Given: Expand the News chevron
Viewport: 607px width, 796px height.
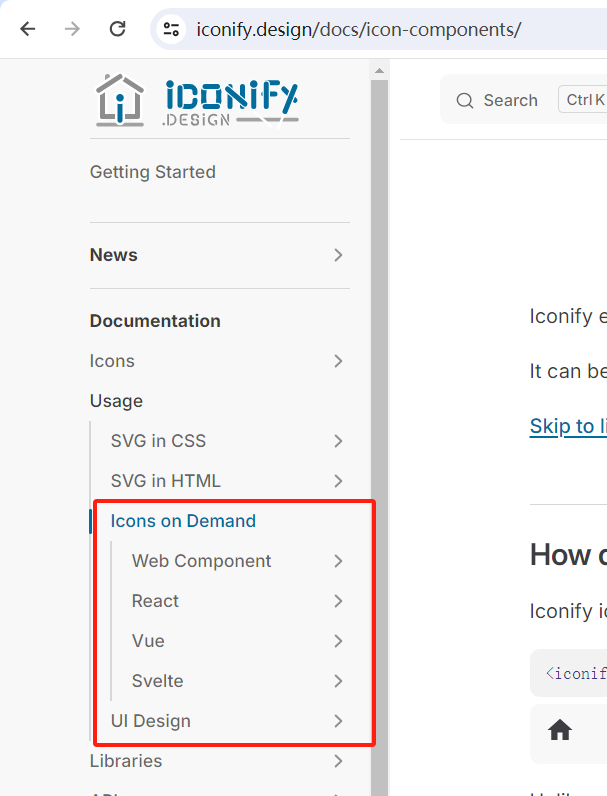Looking at the screenshot, I should point(339,255).
